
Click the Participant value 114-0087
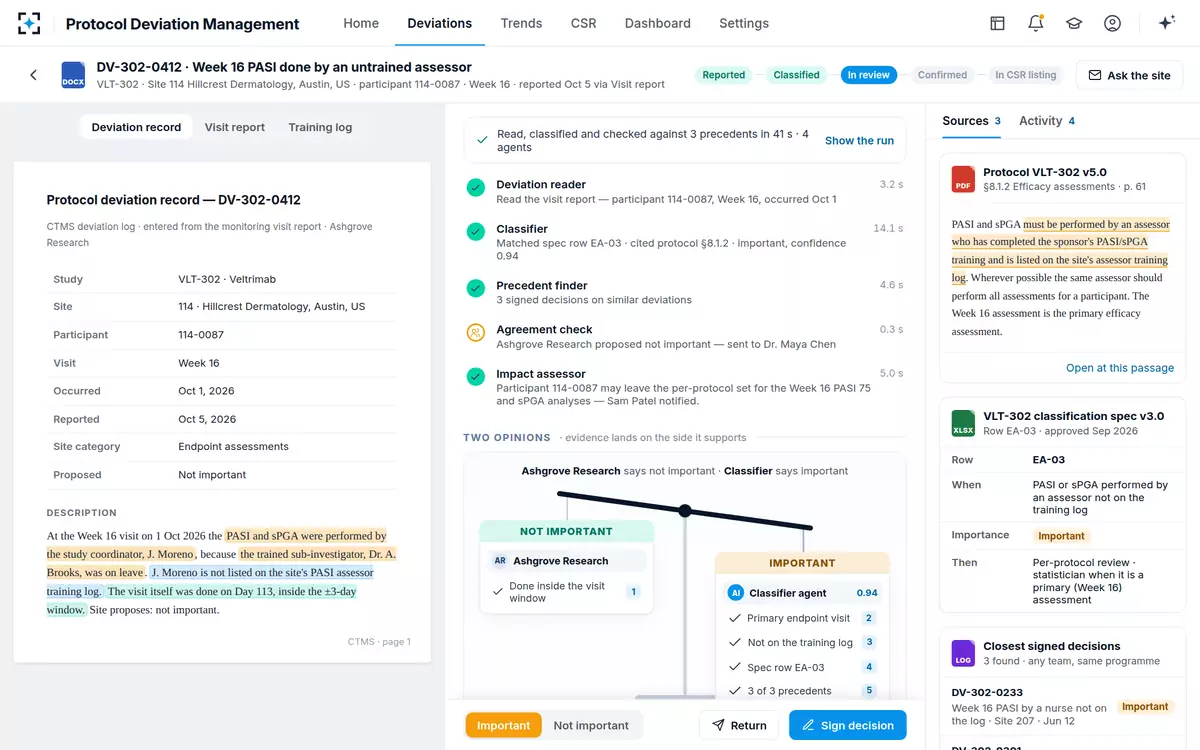(x=201, y=335)
